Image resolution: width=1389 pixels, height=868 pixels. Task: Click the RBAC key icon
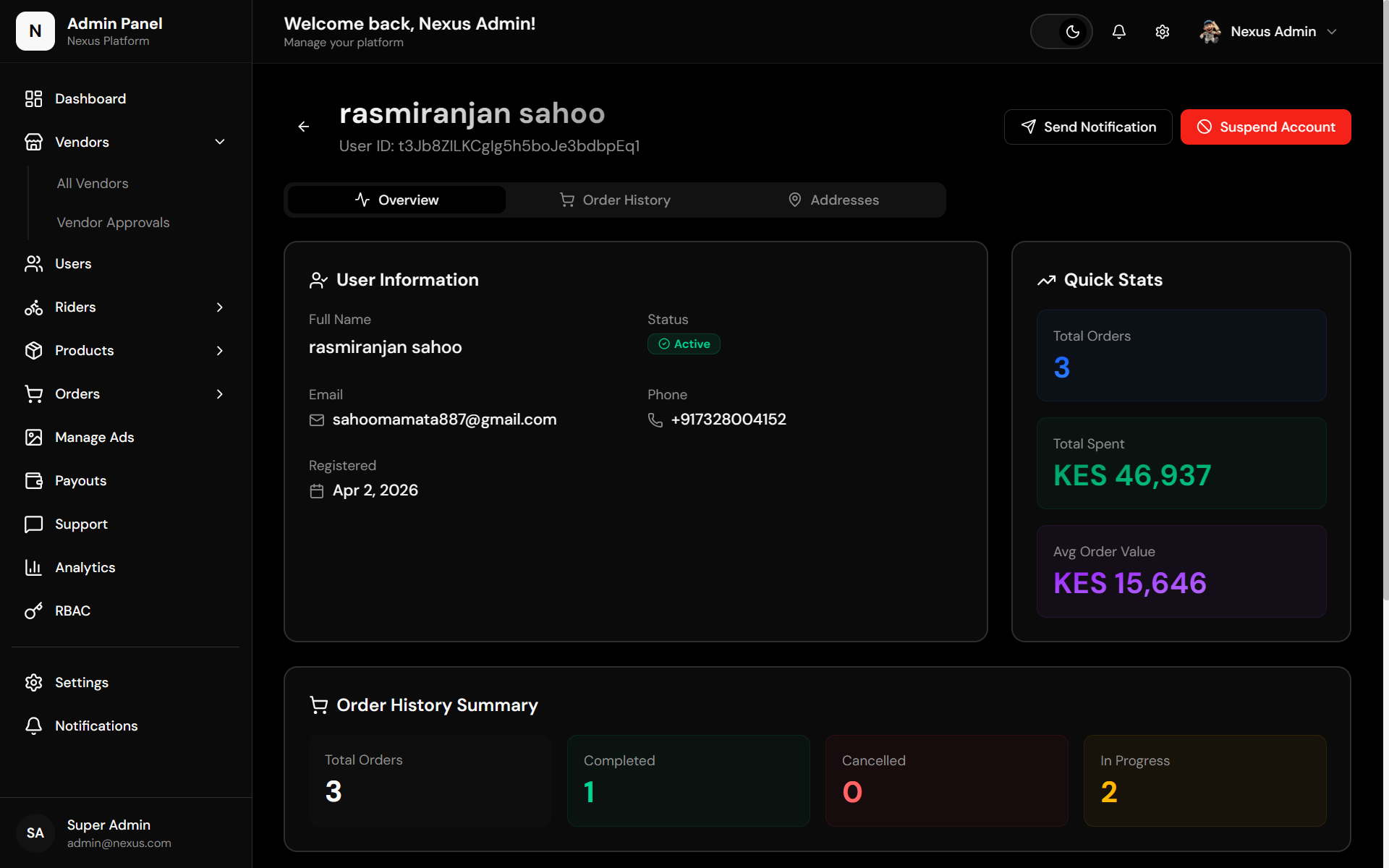point(34,611)
